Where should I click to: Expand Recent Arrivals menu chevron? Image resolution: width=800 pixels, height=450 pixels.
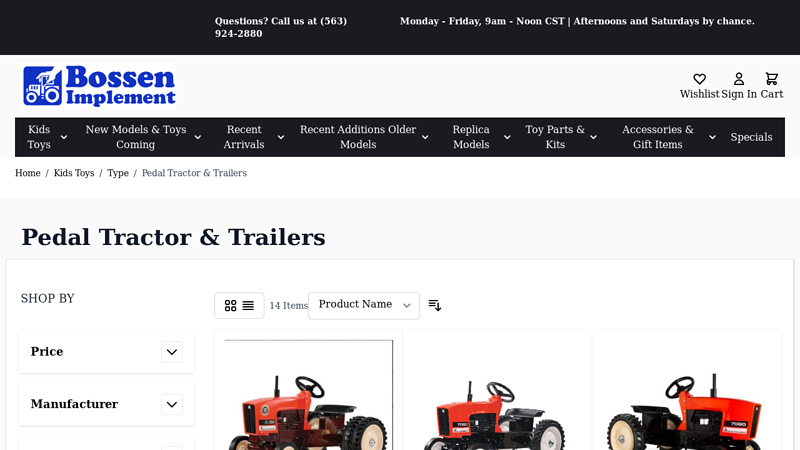pos(281,137)
